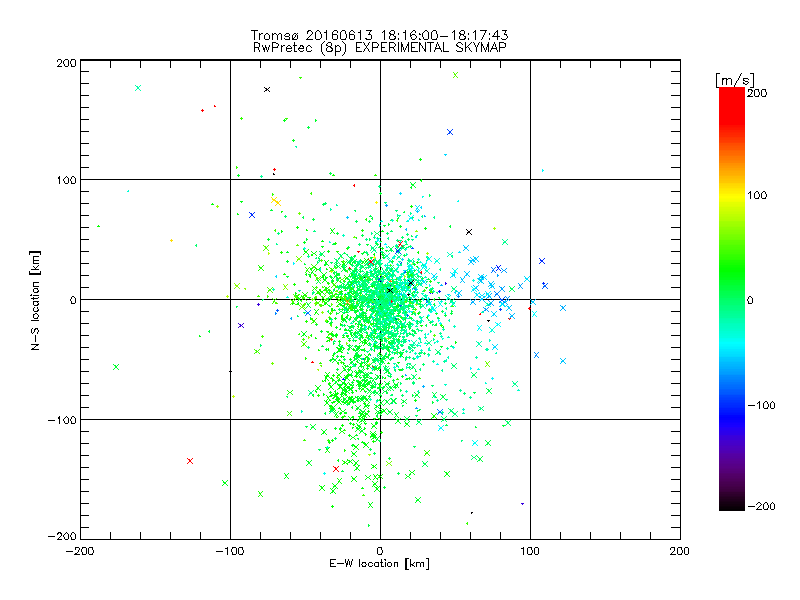Select colorbar tick label '-100'
Screen dimensions: 800x600
[761, 405]
